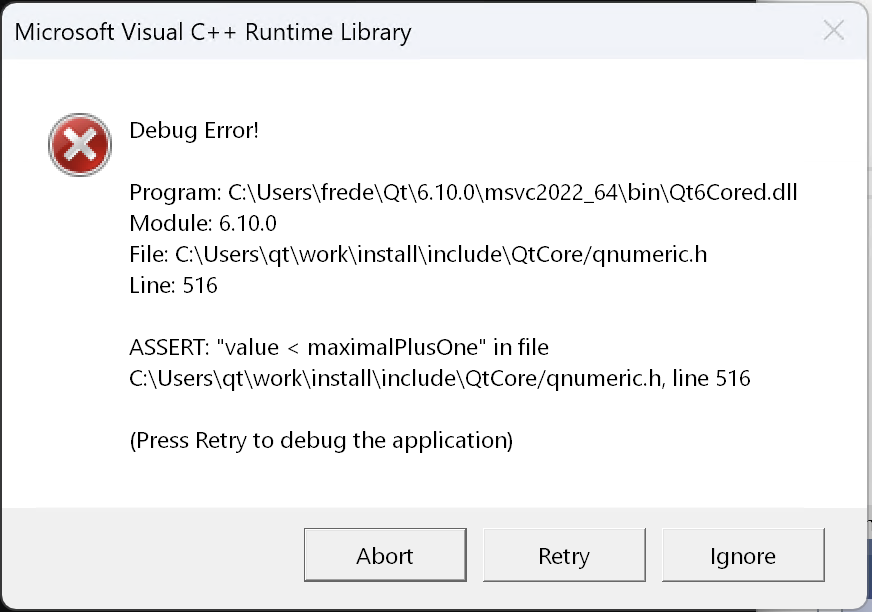Click qnumeric.h in the File path line
Screen dimensions: 872x612
click(650, 254)
